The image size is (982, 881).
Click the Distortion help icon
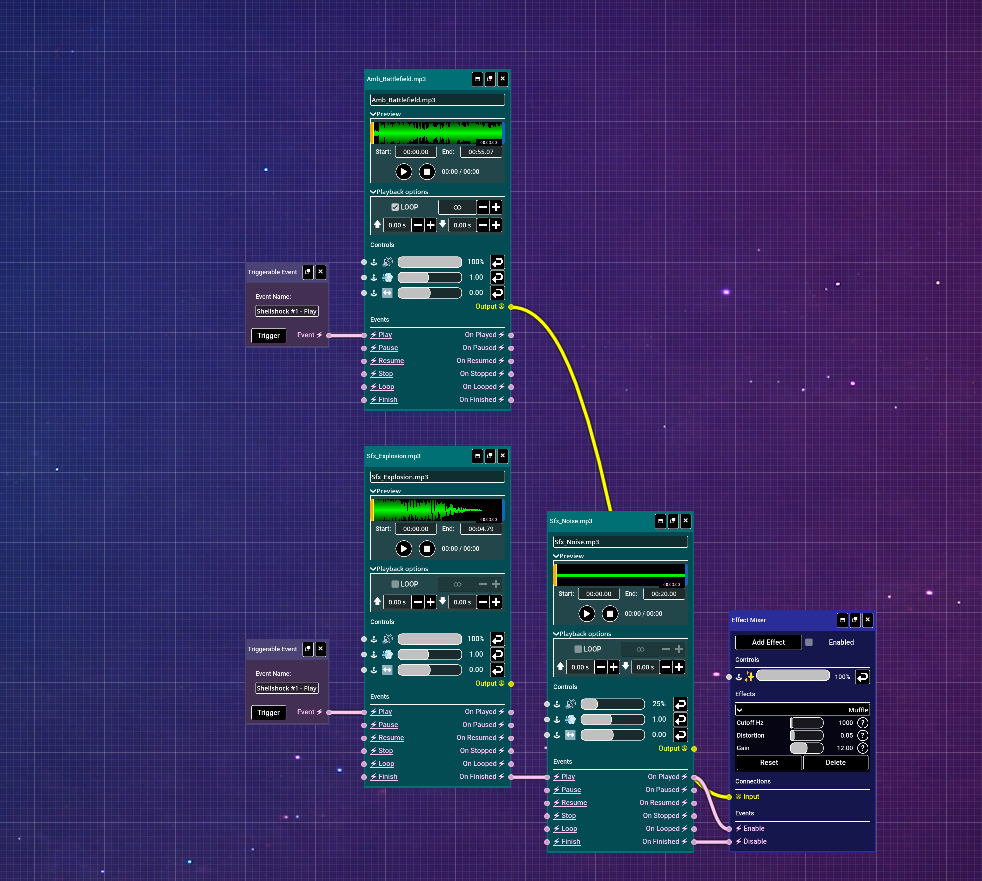point(860,735)
